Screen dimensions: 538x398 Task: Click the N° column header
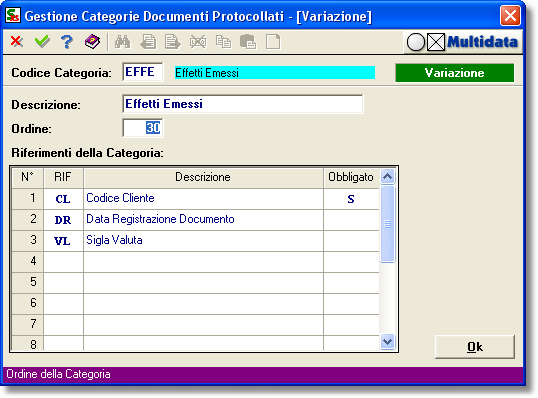coord(27,177)
